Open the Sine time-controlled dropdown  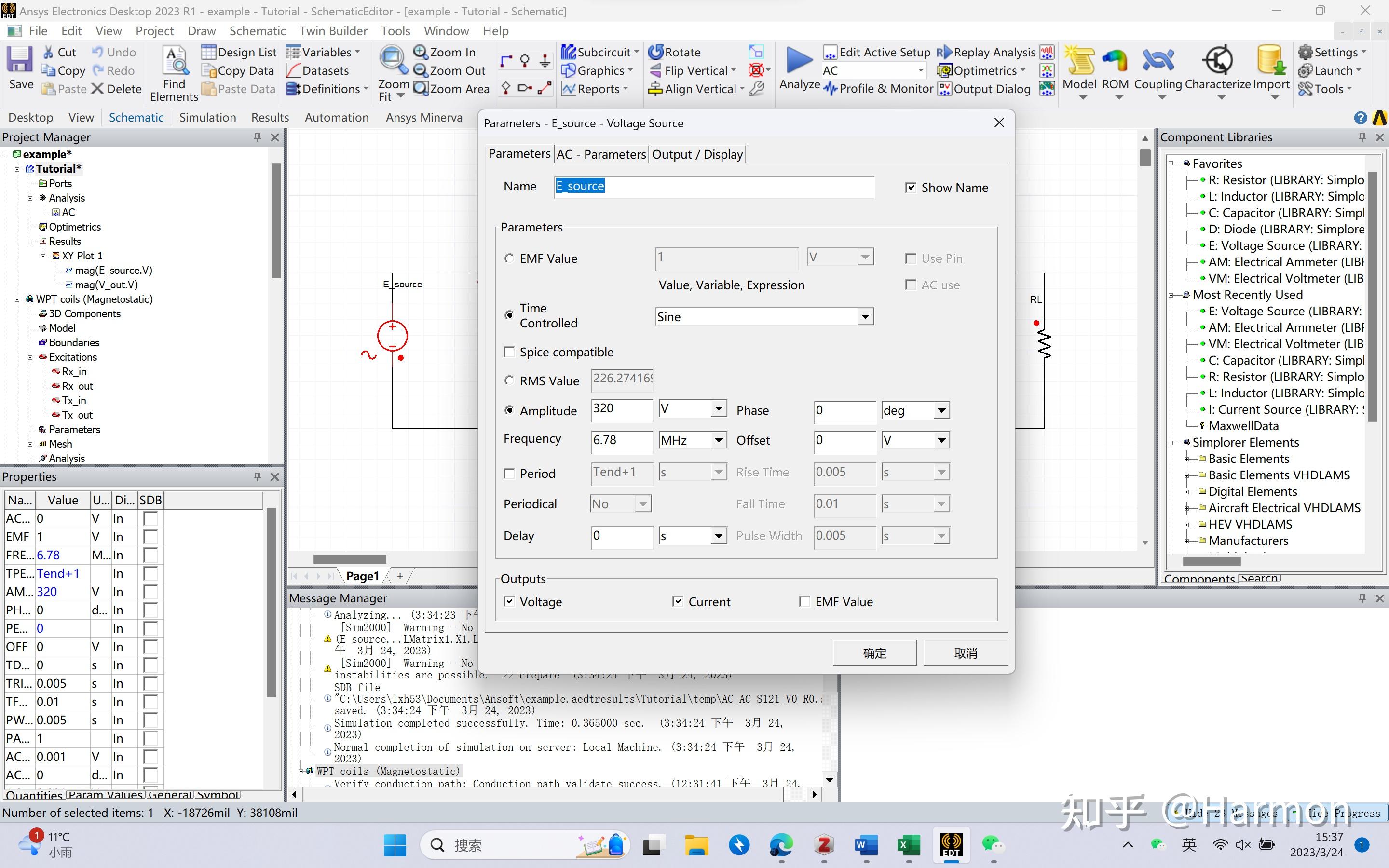[865, 317]
